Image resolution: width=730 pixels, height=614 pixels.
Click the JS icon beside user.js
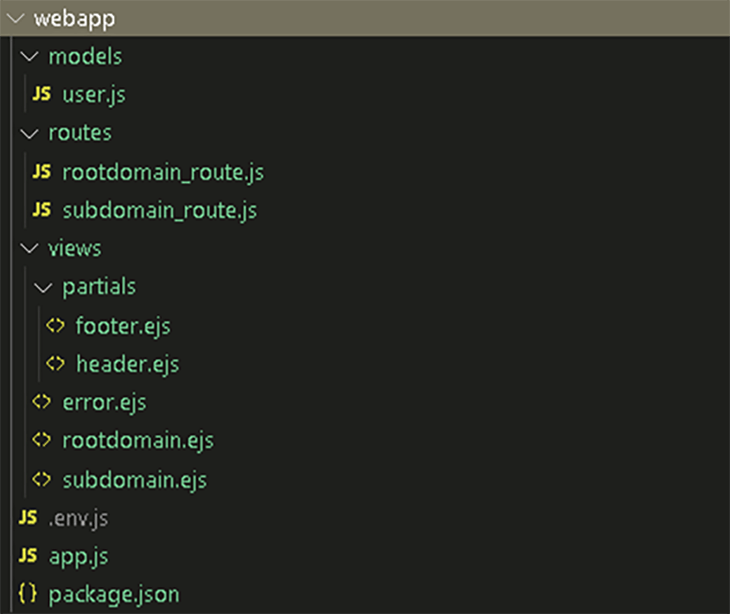41,94
